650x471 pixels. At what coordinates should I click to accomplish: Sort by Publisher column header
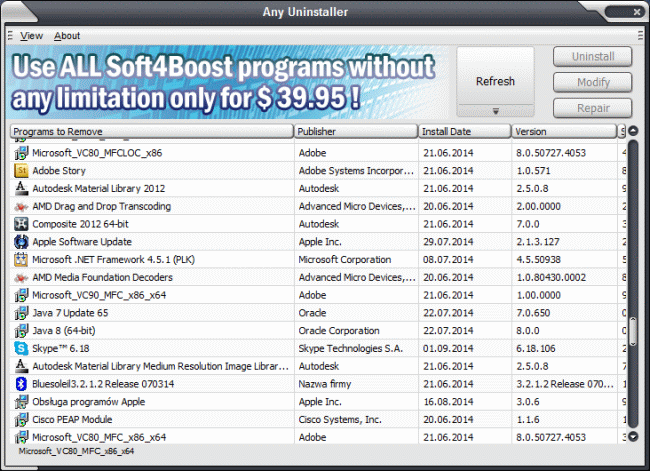[x=356, y=131]
